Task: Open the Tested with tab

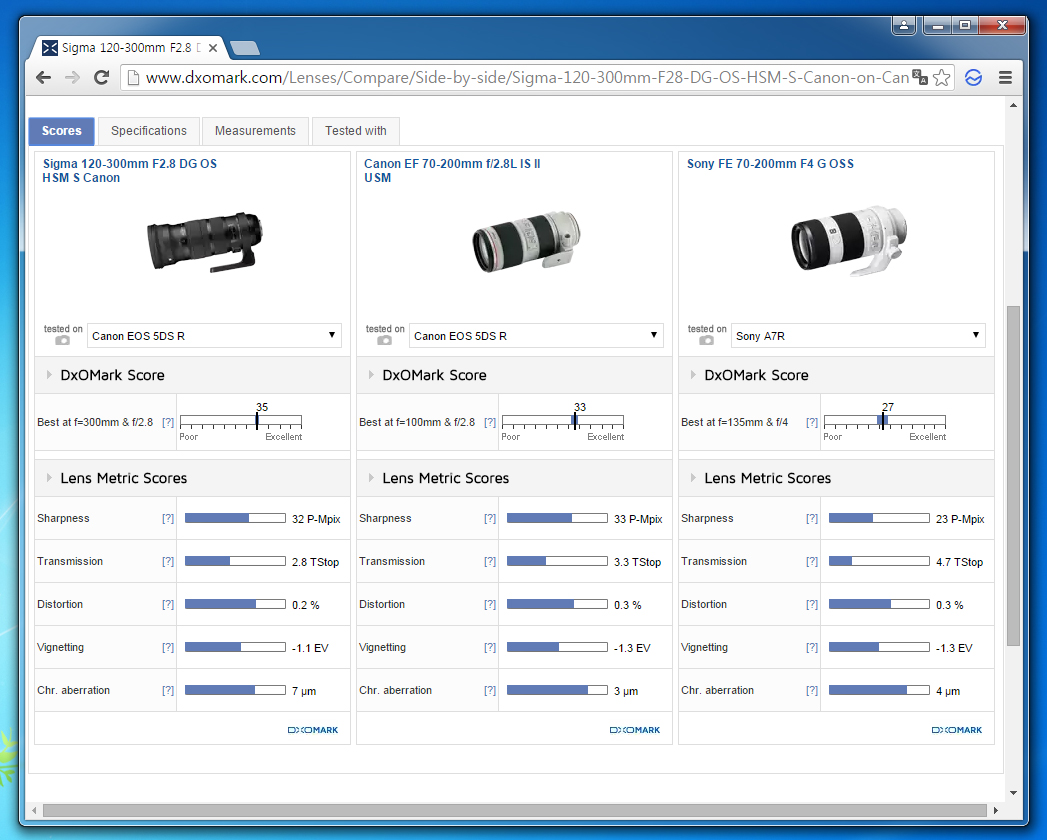Action: click(356, 131)
